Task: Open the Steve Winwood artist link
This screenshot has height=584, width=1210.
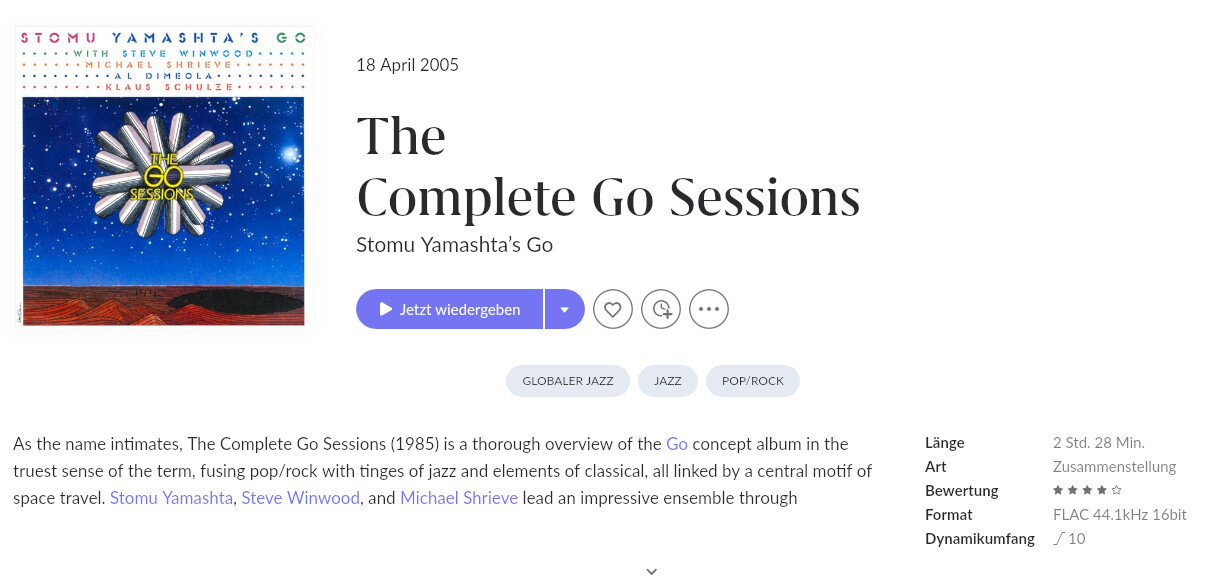Action: (x=300, y=498)
